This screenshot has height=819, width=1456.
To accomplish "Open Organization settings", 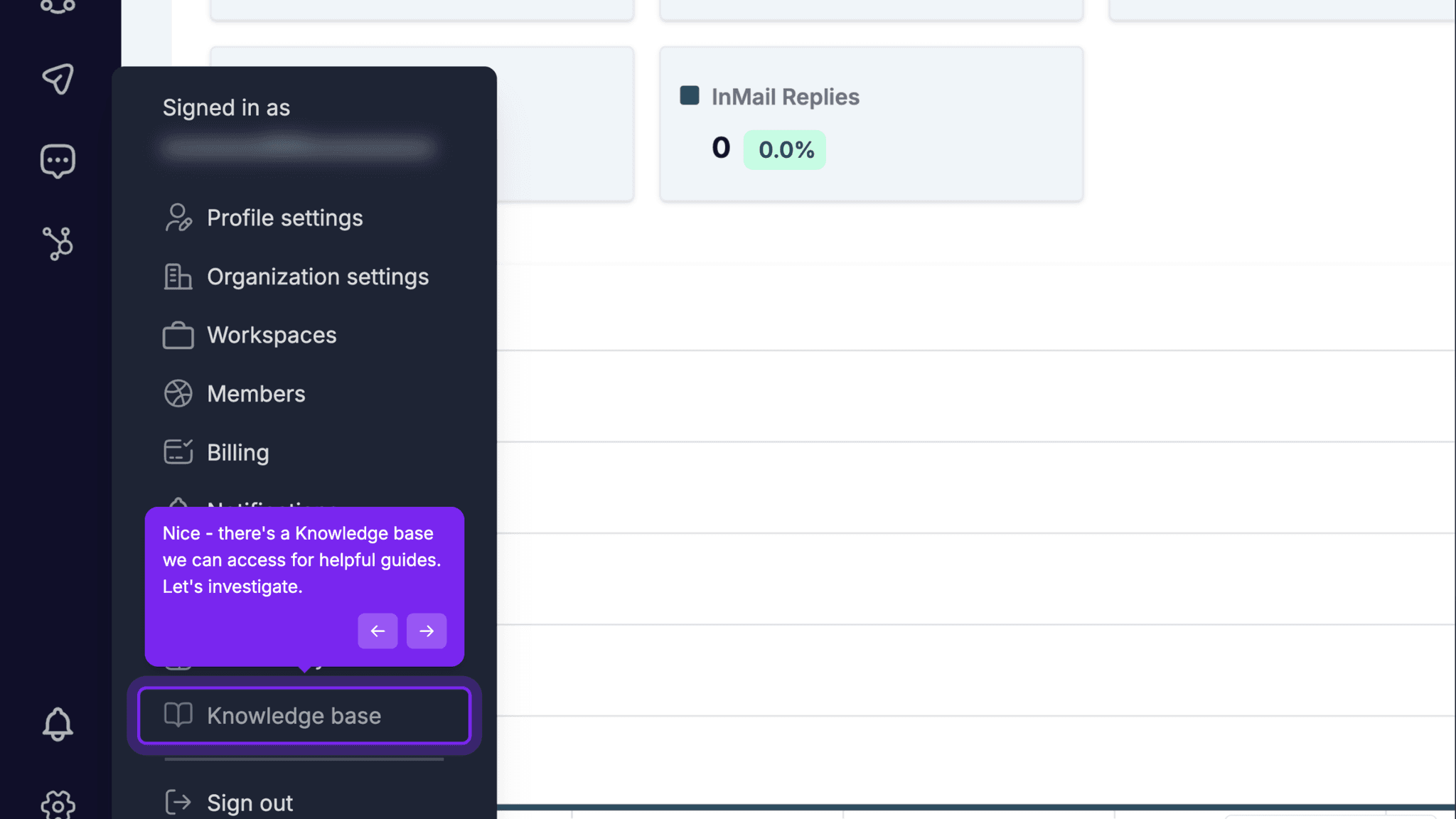I will pyautogui.click(x=317, y=277).
